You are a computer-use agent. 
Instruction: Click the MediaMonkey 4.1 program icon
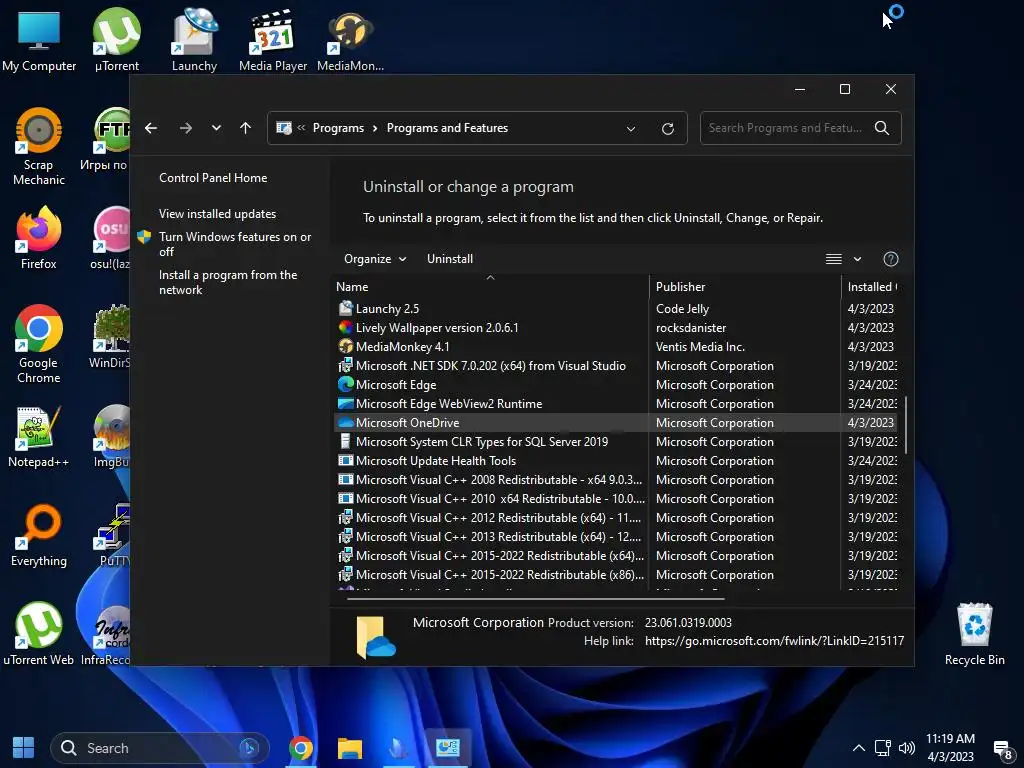point(345,347)
